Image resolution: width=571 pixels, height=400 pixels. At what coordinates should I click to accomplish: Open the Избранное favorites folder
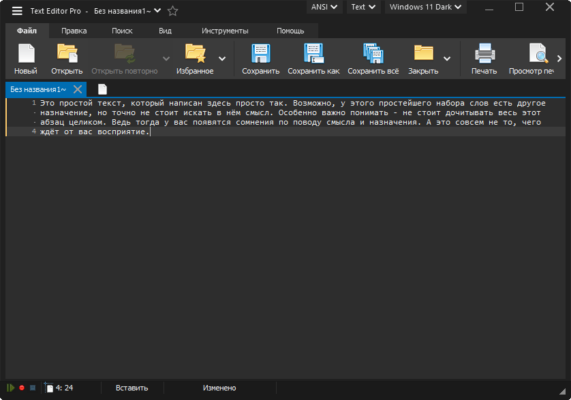pyautogui.click(x=195, y=59)
